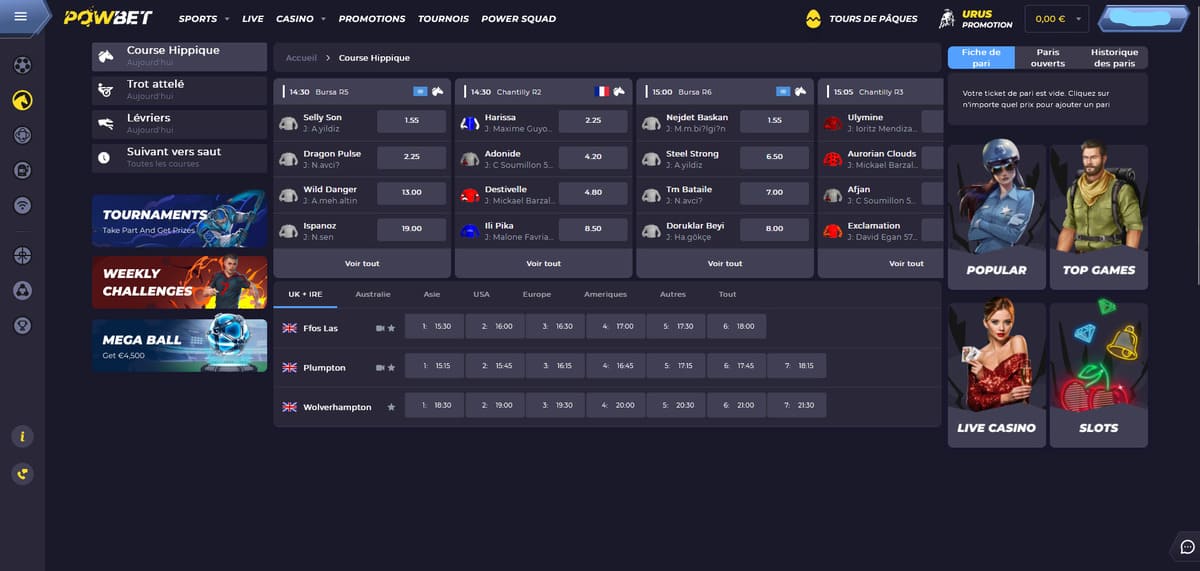Switch to the Autres region tab
The height and width of the screenshot is (571, 1200).
(673, 294)
